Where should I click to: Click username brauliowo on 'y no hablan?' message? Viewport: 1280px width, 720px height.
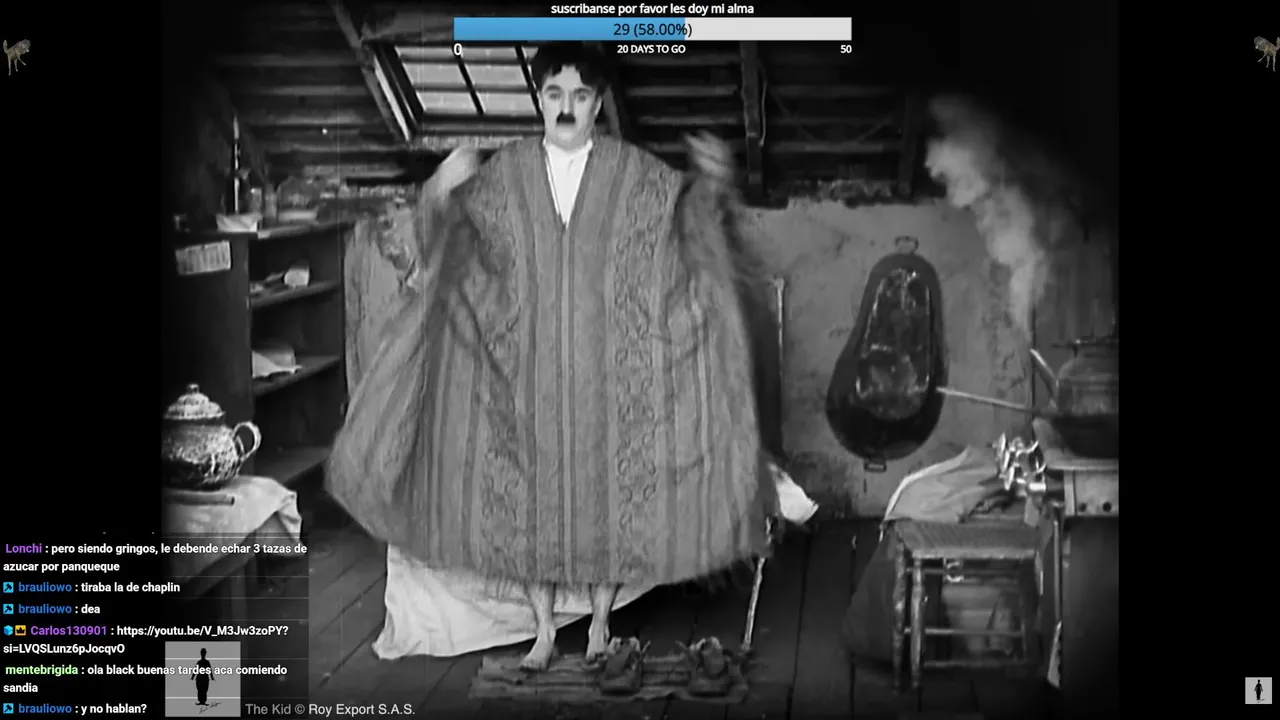45,709
